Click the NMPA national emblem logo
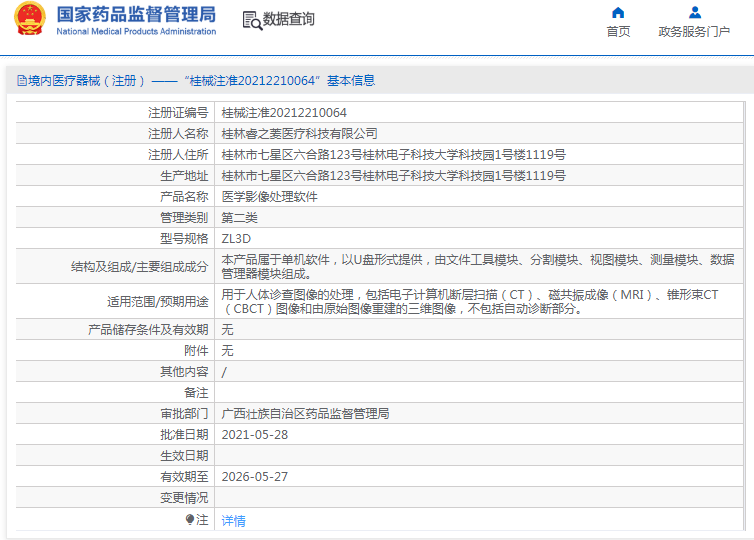 (30, 19)
